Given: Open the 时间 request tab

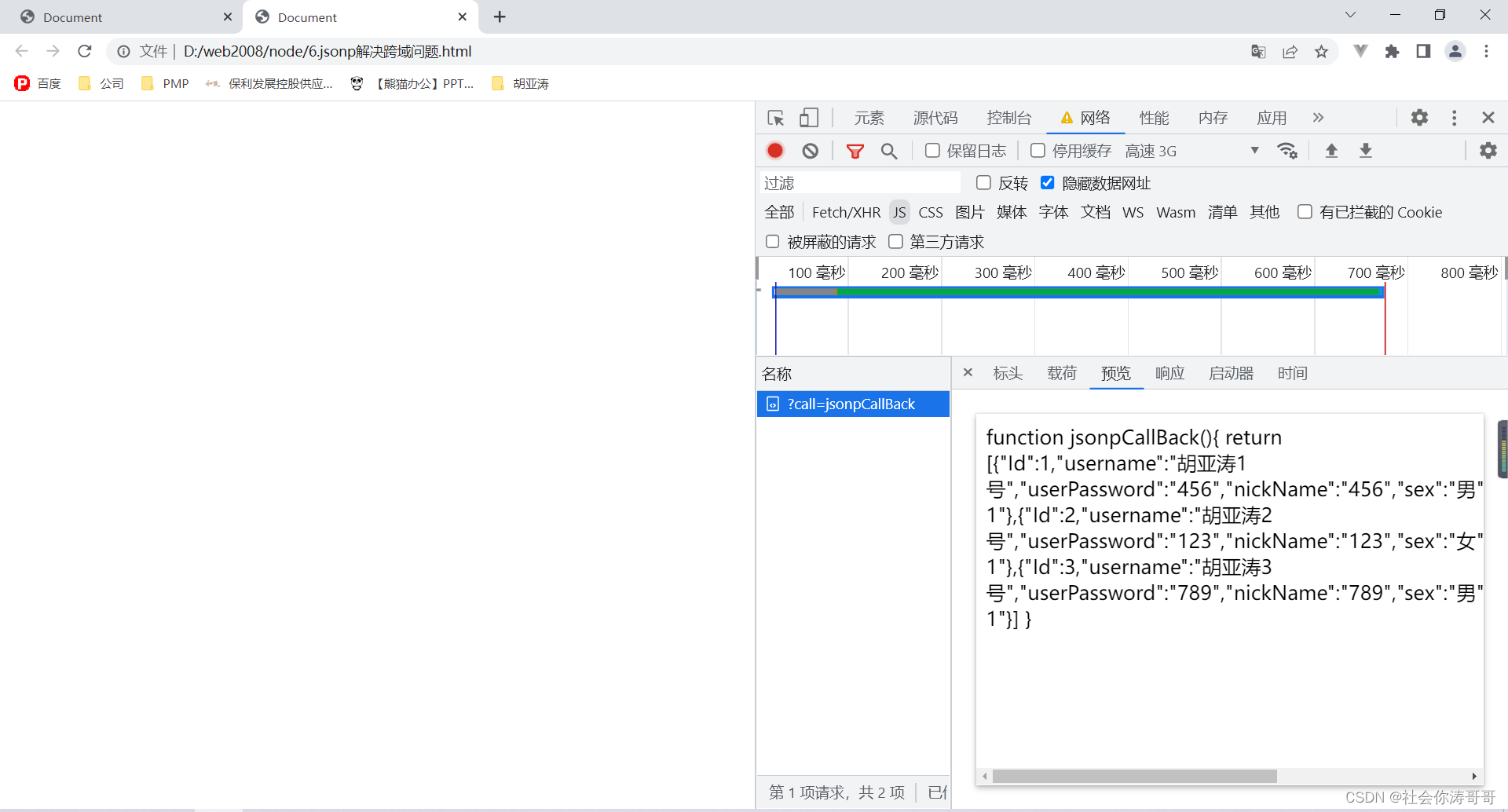Looking at the screenshot, I should (1292, 373).
